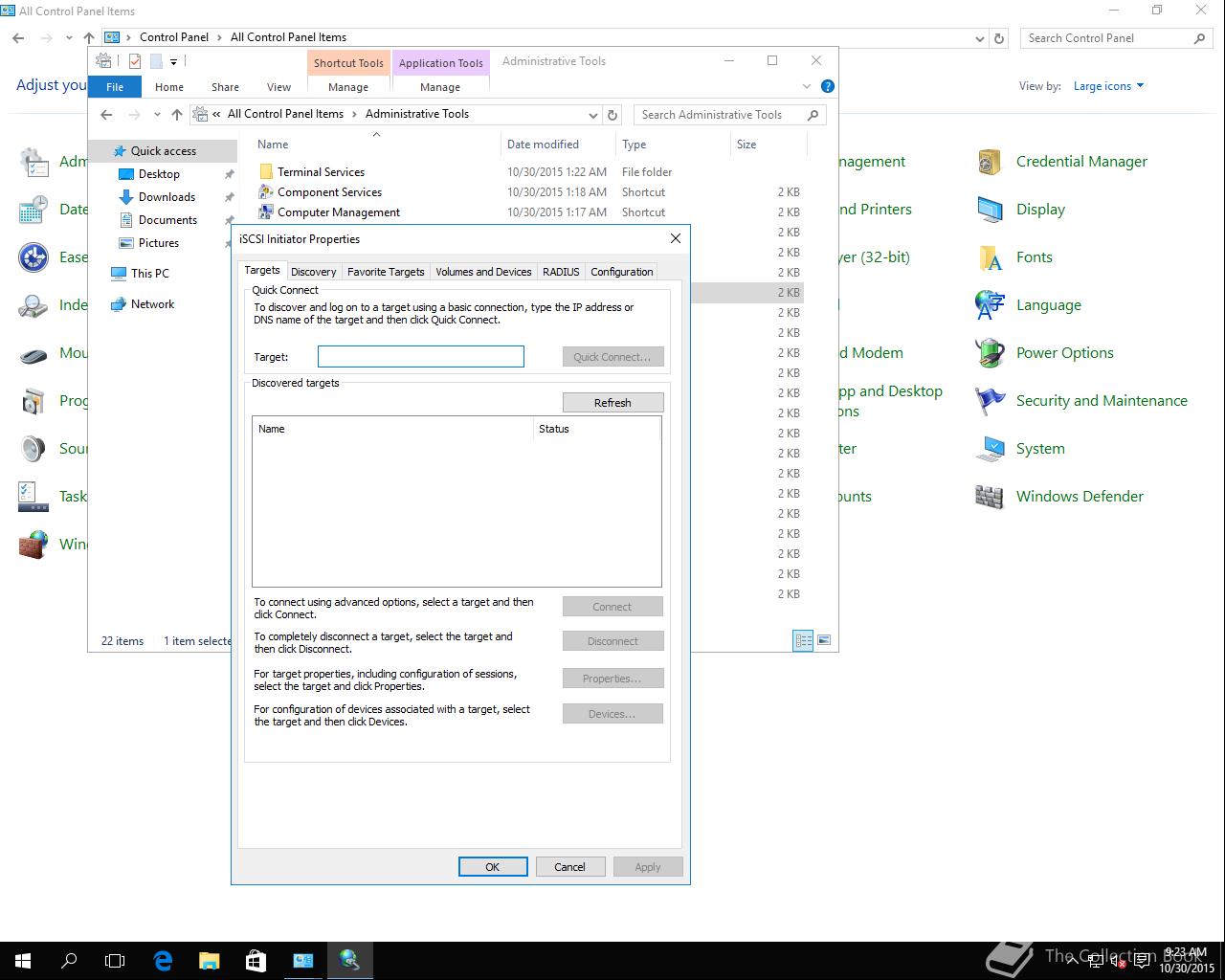Open Windows Store from taskbar
Screen dimensions: 1225x980
(x=256, y=960)
